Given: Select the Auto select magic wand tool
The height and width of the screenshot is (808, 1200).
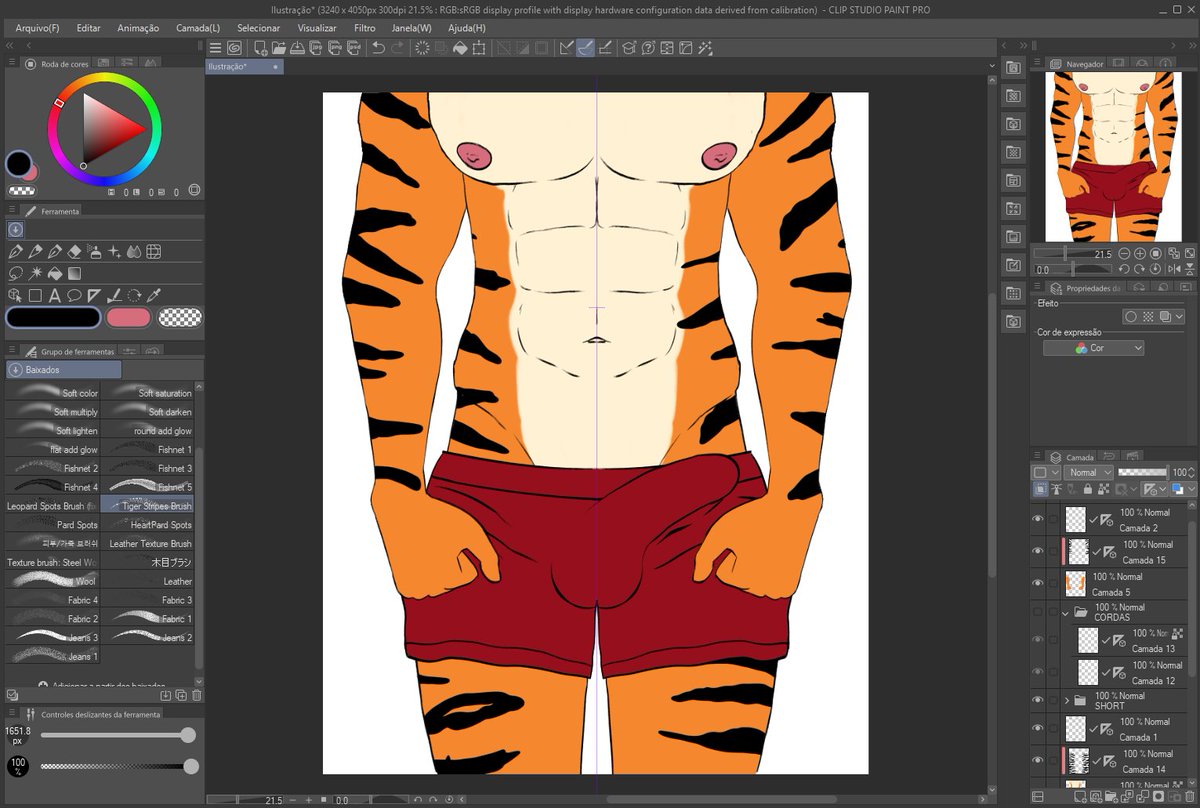Looking at the screenshot, I should click(36, 273).
